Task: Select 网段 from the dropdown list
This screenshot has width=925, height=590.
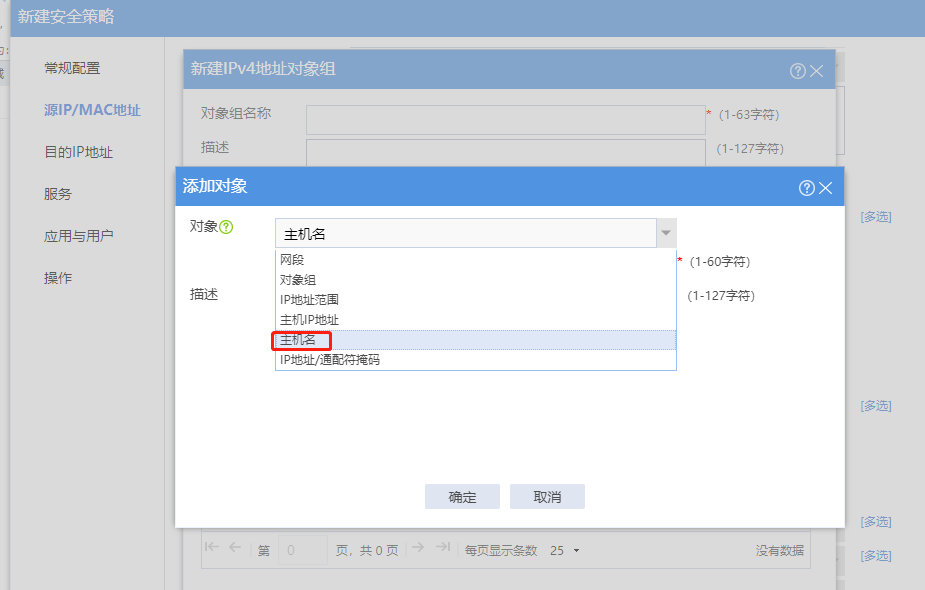Action: (x=475, y=260)
